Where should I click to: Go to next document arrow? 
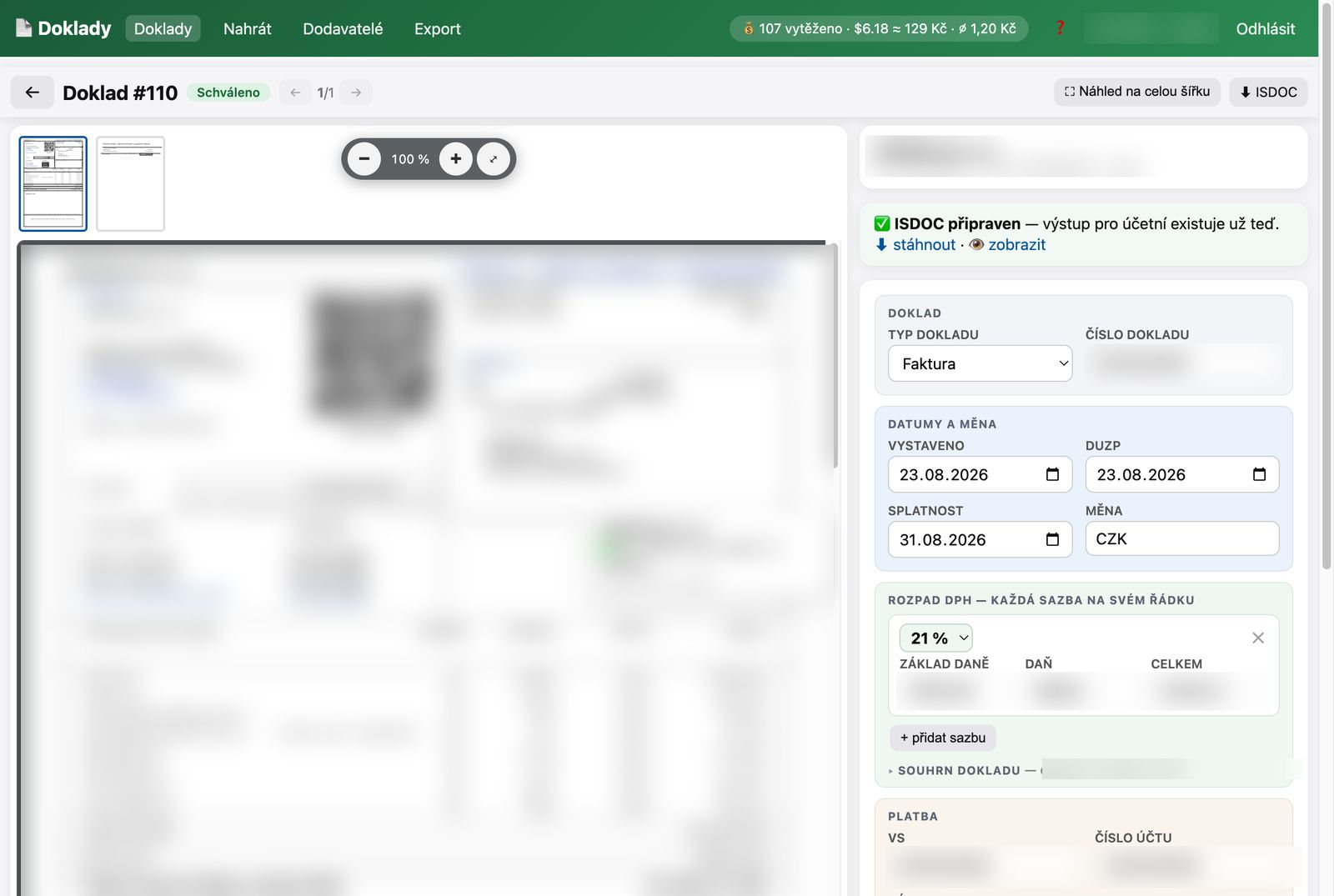356,93
